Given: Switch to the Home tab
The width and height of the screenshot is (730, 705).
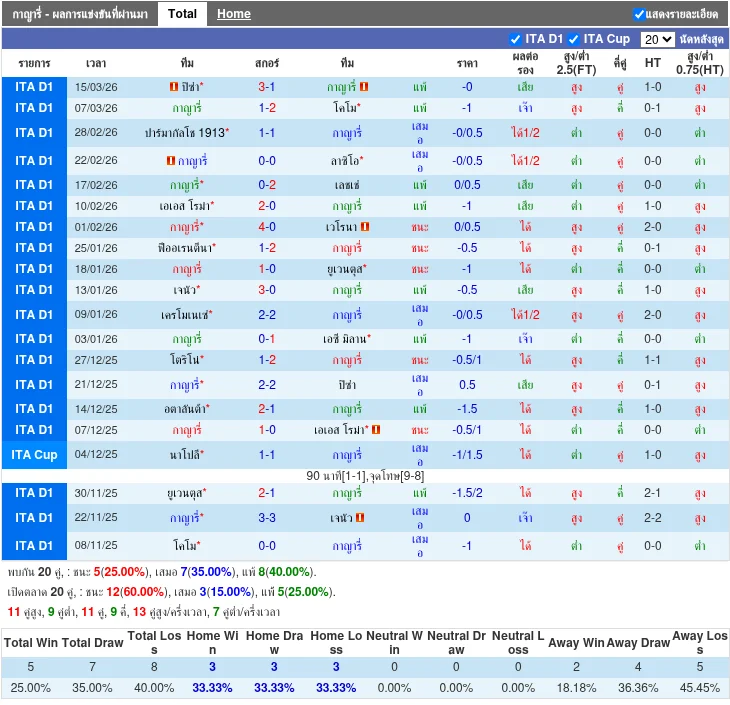Looking at the screenshot, I should [234, 14].
